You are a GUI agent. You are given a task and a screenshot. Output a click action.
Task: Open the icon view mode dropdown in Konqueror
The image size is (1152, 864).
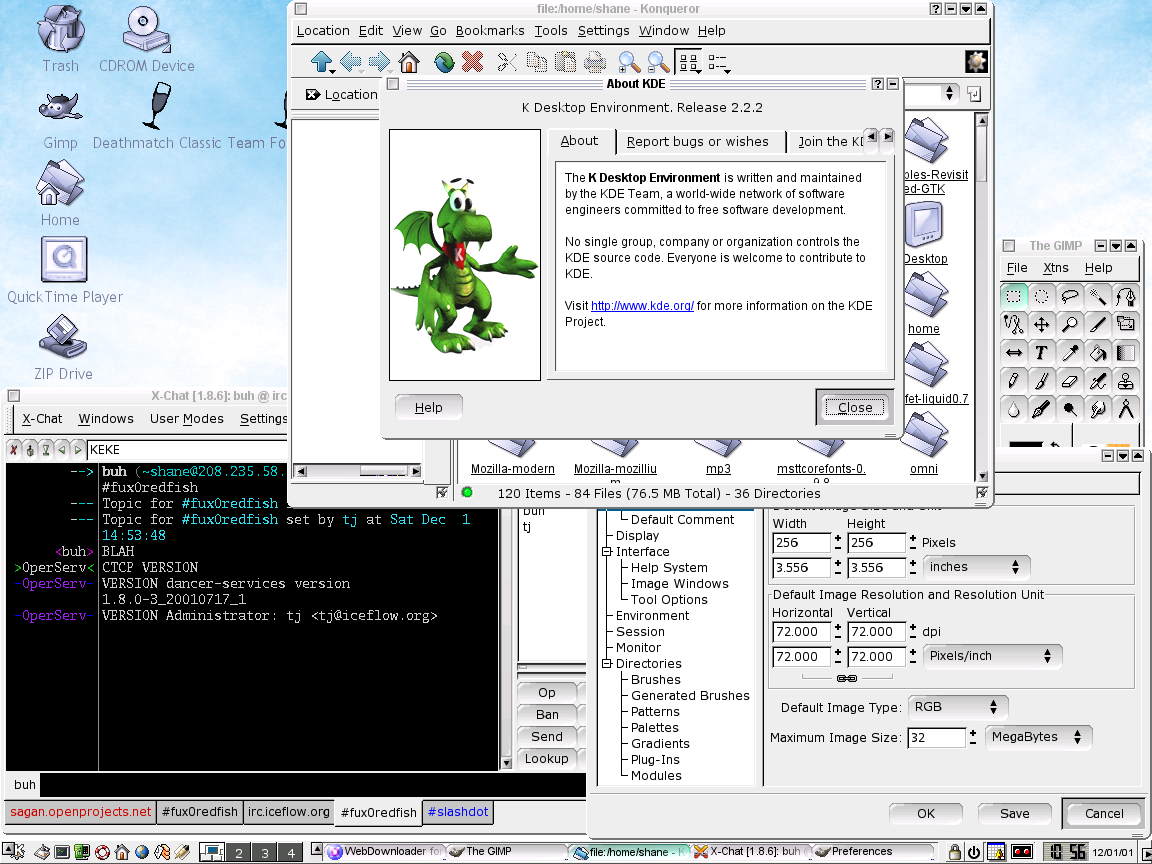[689, 62]
